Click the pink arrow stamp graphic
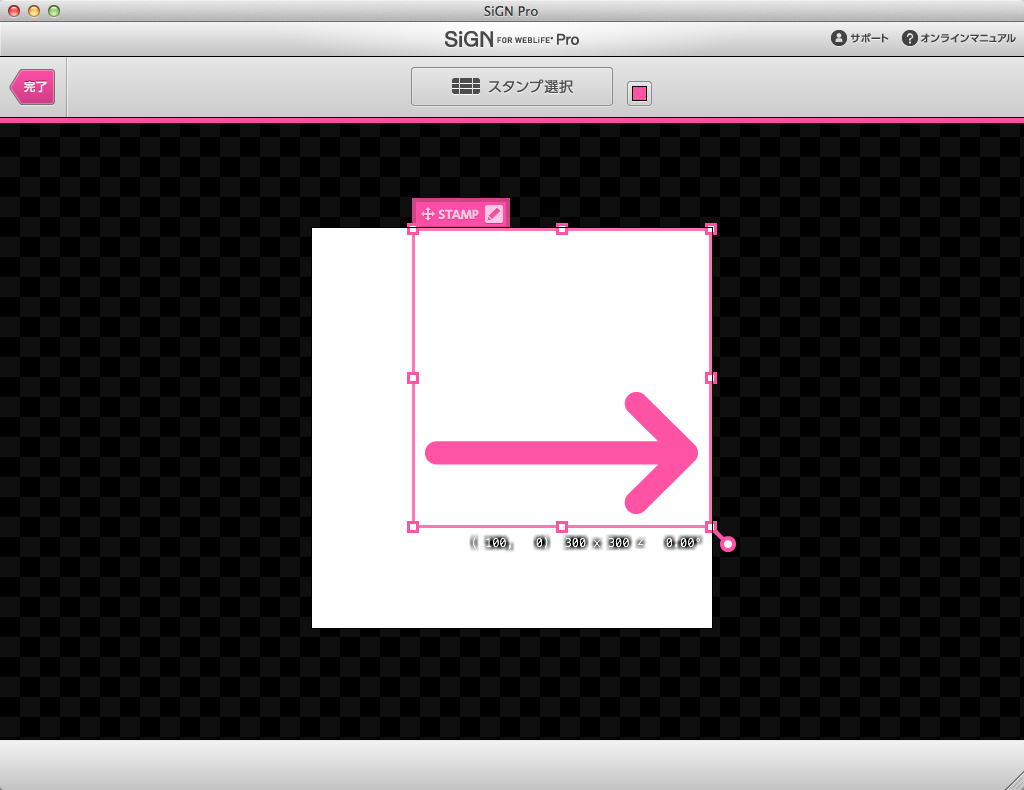 coord(562,452)
